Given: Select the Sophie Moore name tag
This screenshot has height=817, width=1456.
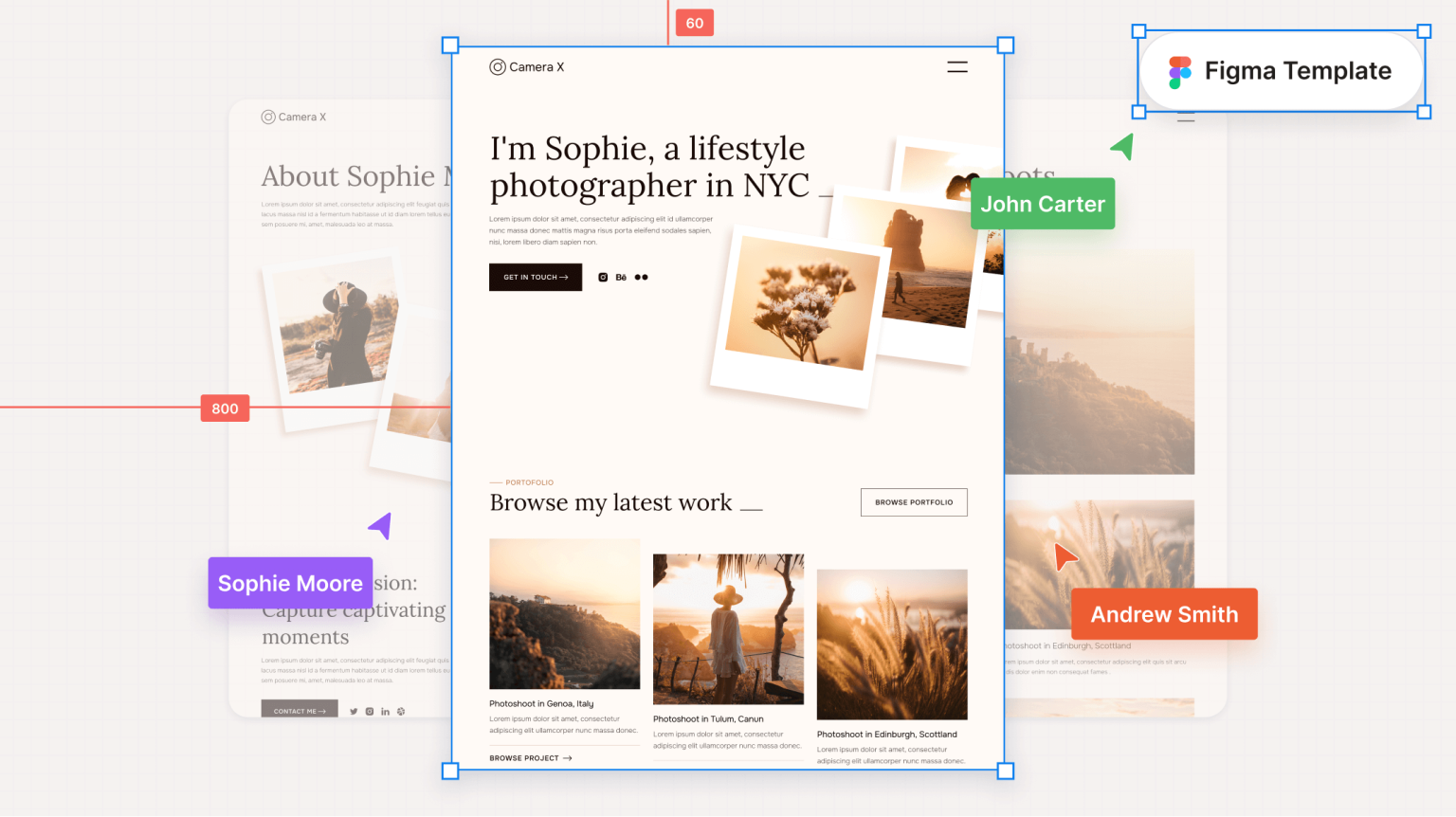Looking at the screenshot, I should 290,583.
